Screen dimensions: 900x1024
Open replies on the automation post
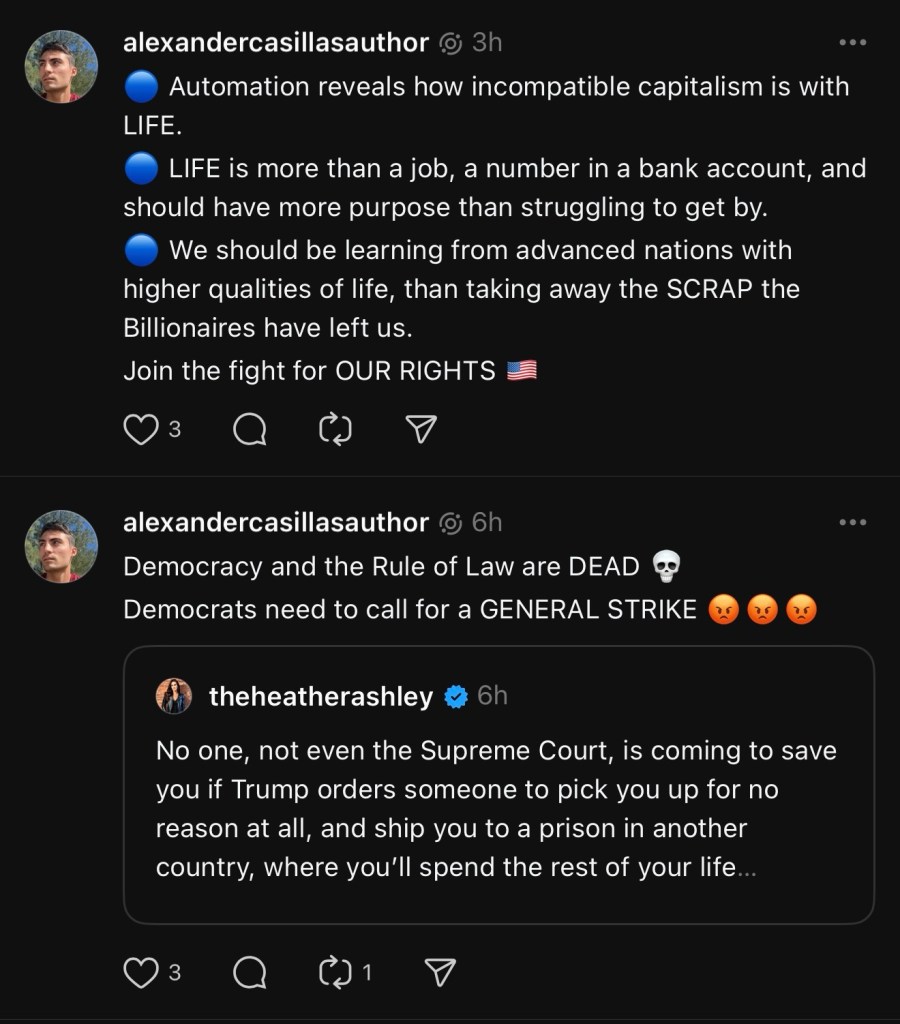coord(250,430)
